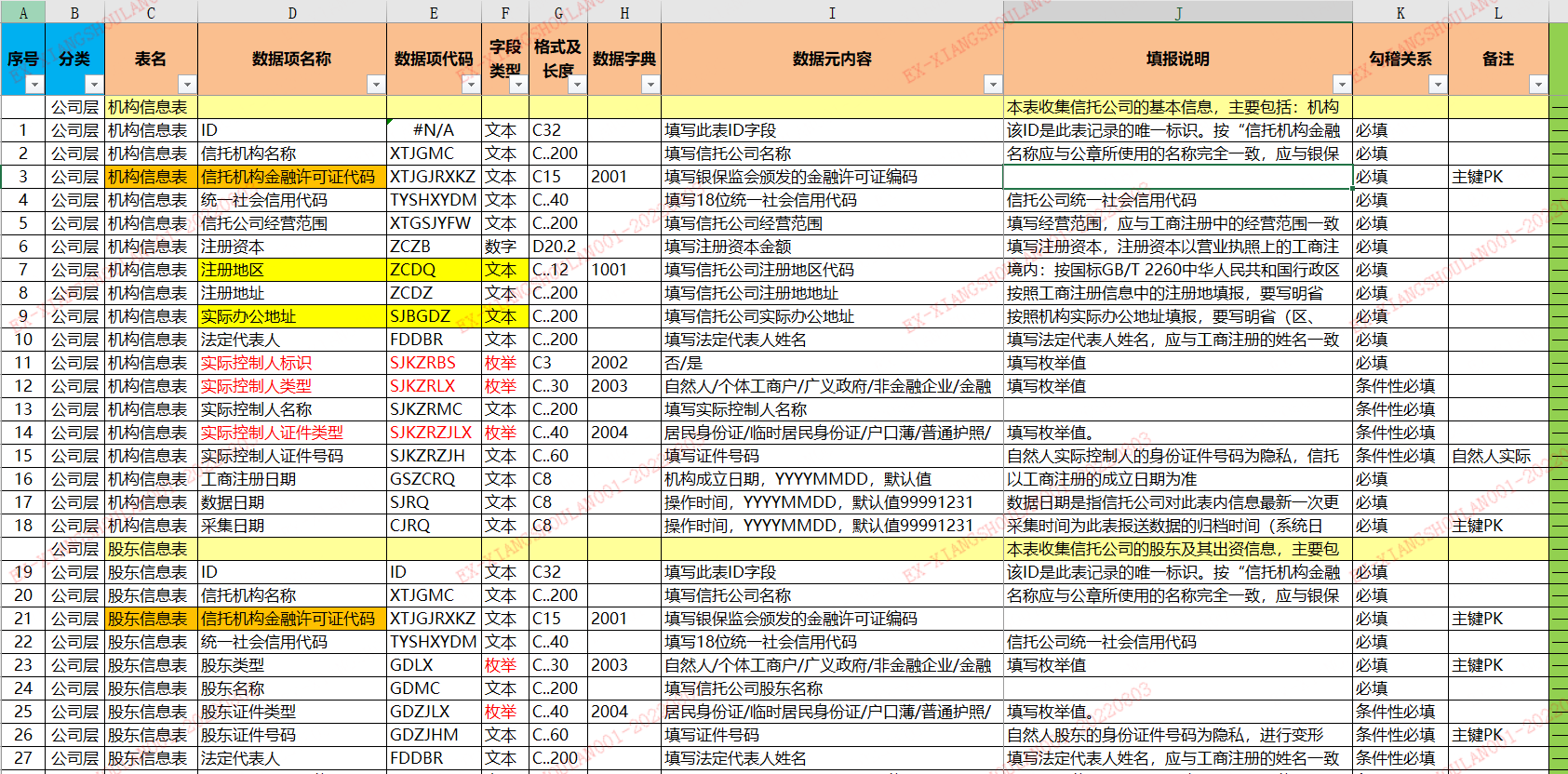Select the GDLX code cell
This screenshot has height=774, width=1568.
pos(434,665)
